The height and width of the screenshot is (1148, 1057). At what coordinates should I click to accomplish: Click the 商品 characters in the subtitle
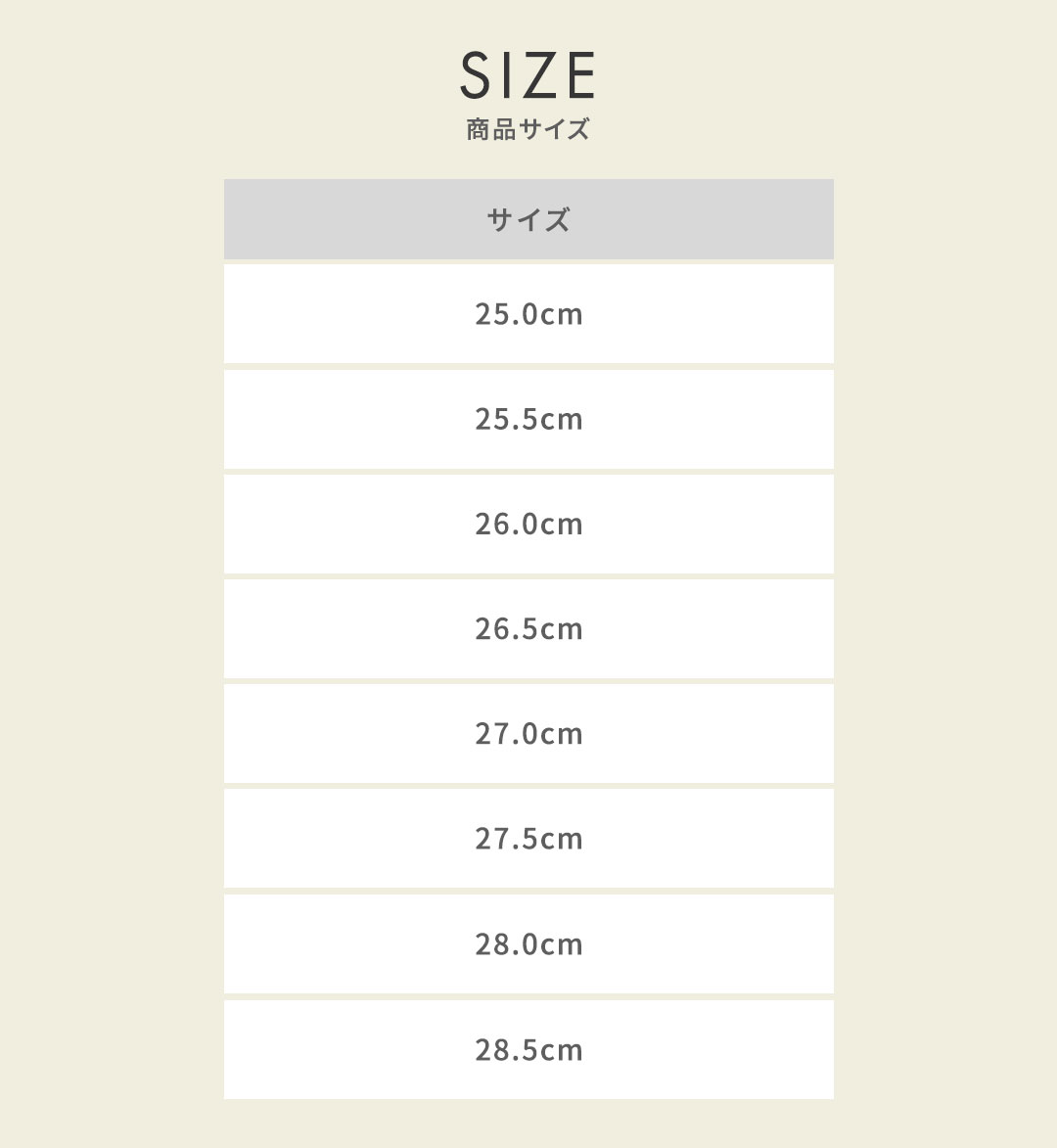tap(491, 129)
